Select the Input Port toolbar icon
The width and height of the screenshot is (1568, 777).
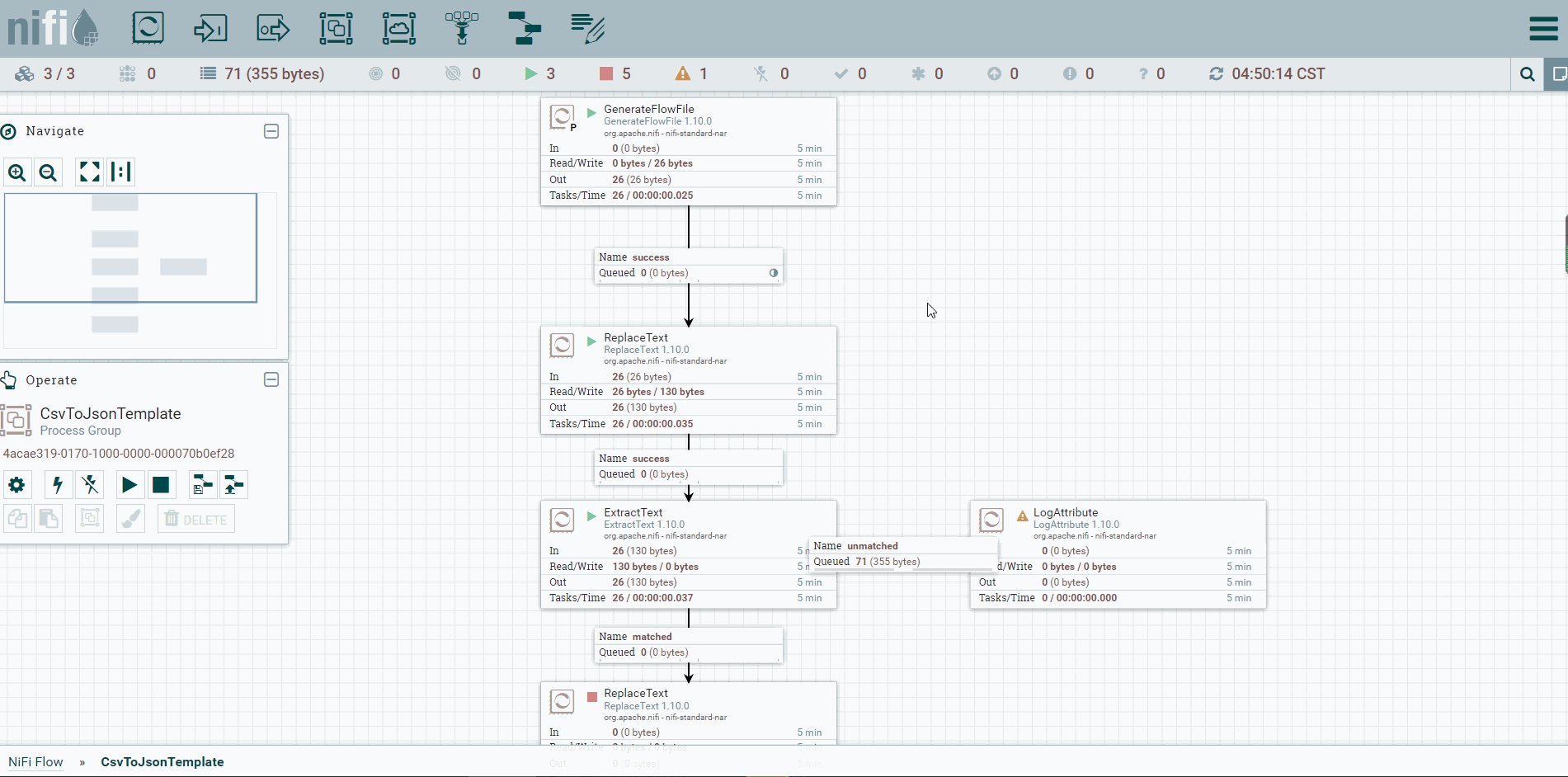pos(210,28)
